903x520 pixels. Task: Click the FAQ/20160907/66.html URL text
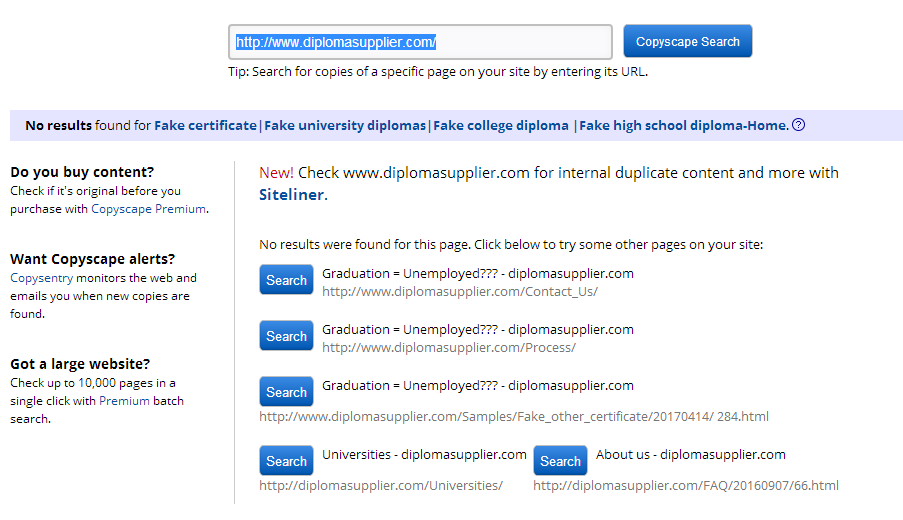686,486
